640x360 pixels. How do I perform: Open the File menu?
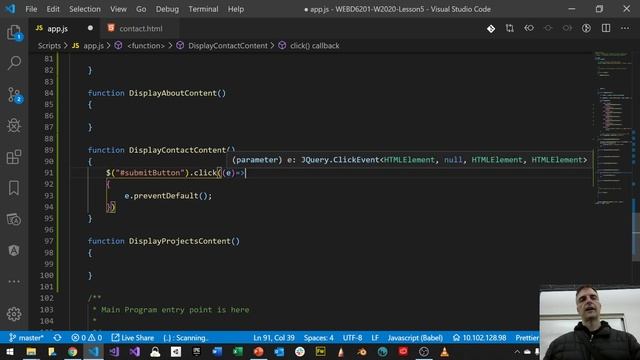coord(31,9)
